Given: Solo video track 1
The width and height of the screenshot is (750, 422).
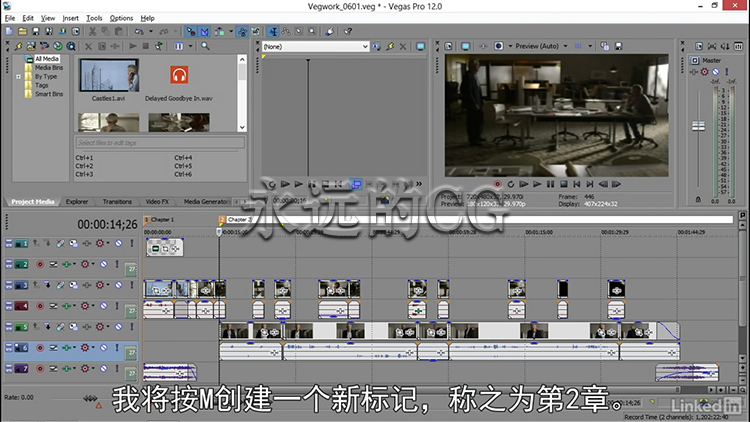Looking at the screenshot, I should pos(132,244).
